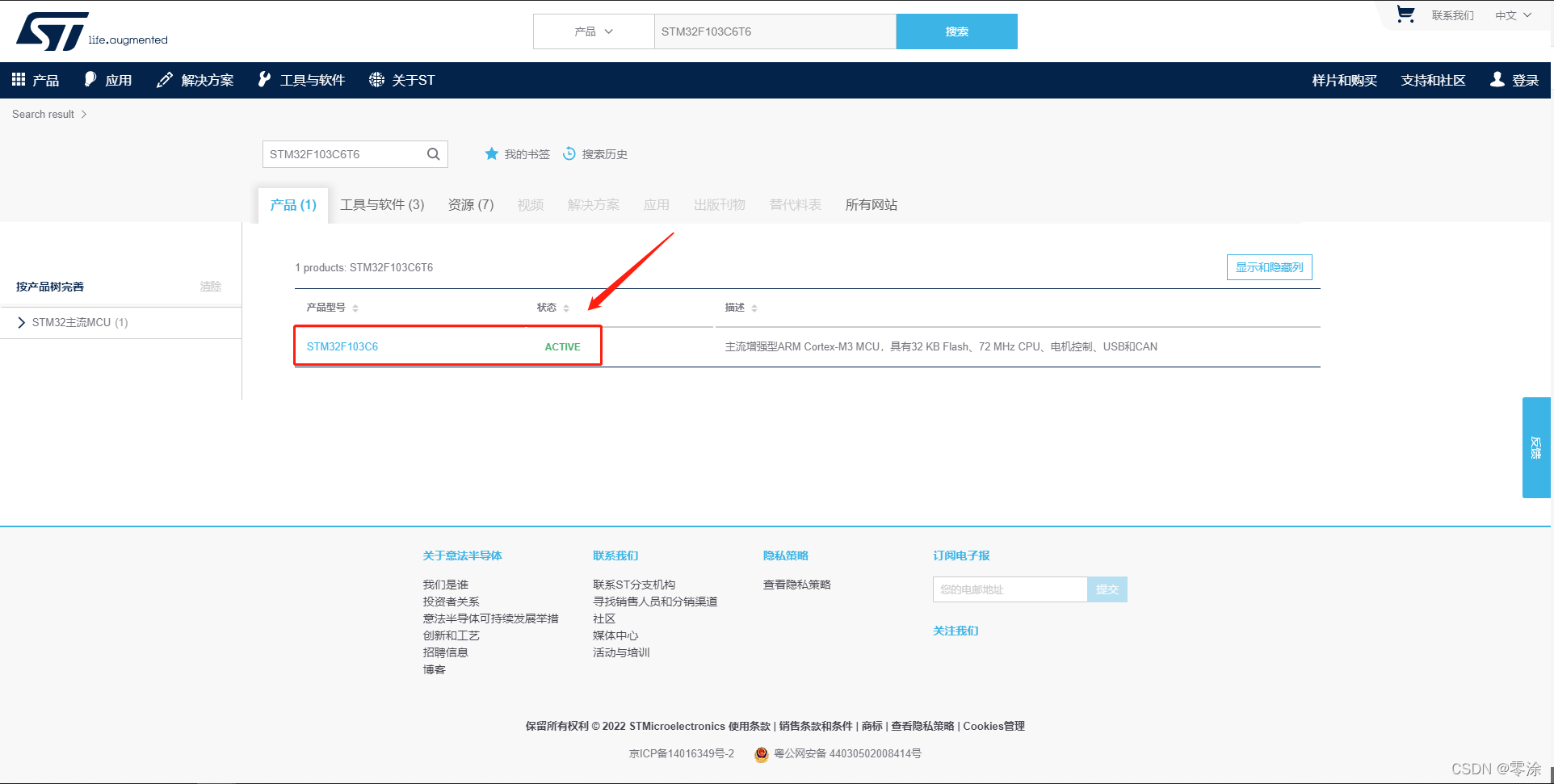Viewport: 1554px width, 784px height.
Task: Open search history clock icon
Action: coord(569,153)
